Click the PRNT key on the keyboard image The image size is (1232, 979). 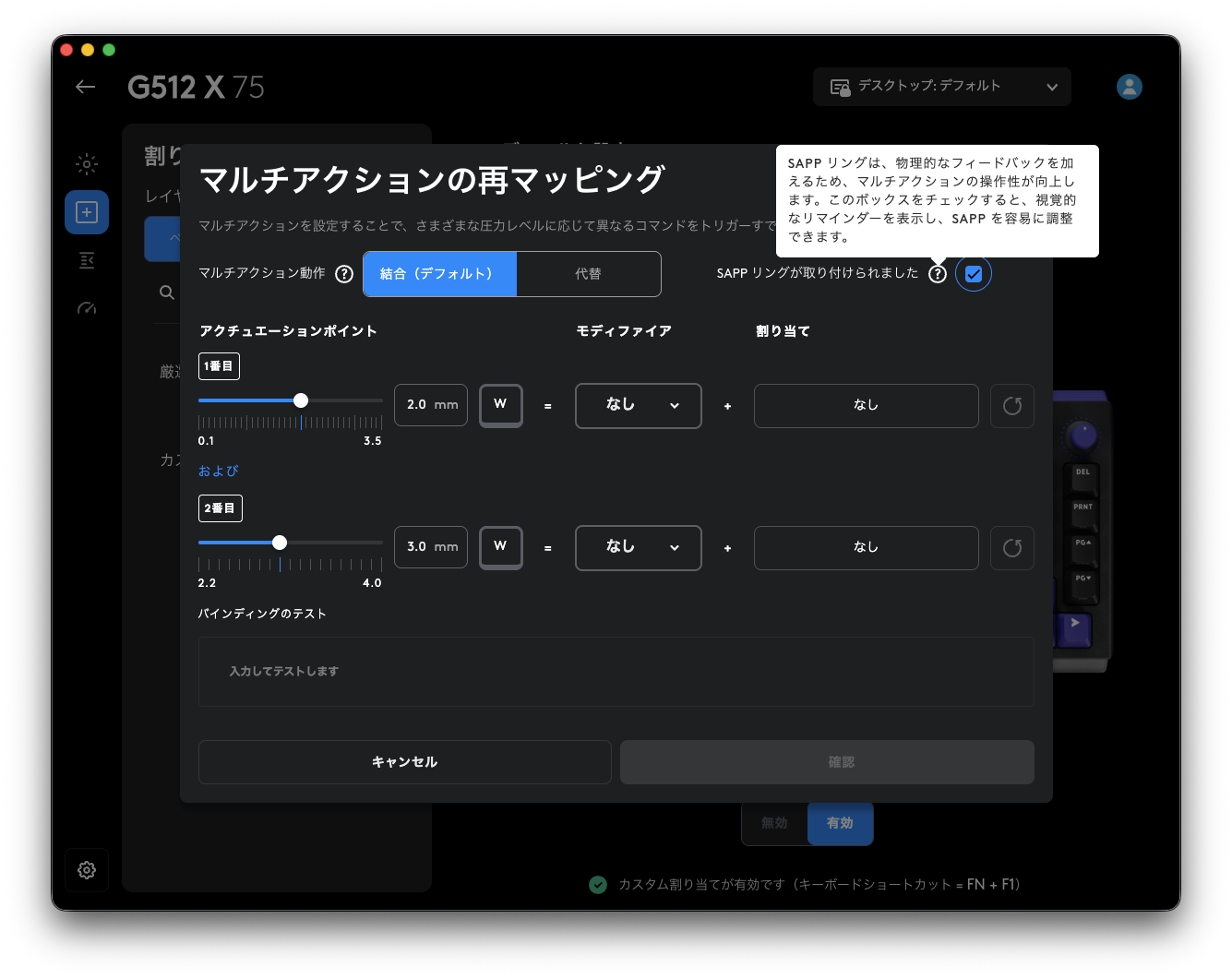pyautogui.click(x=1082, y=514)
